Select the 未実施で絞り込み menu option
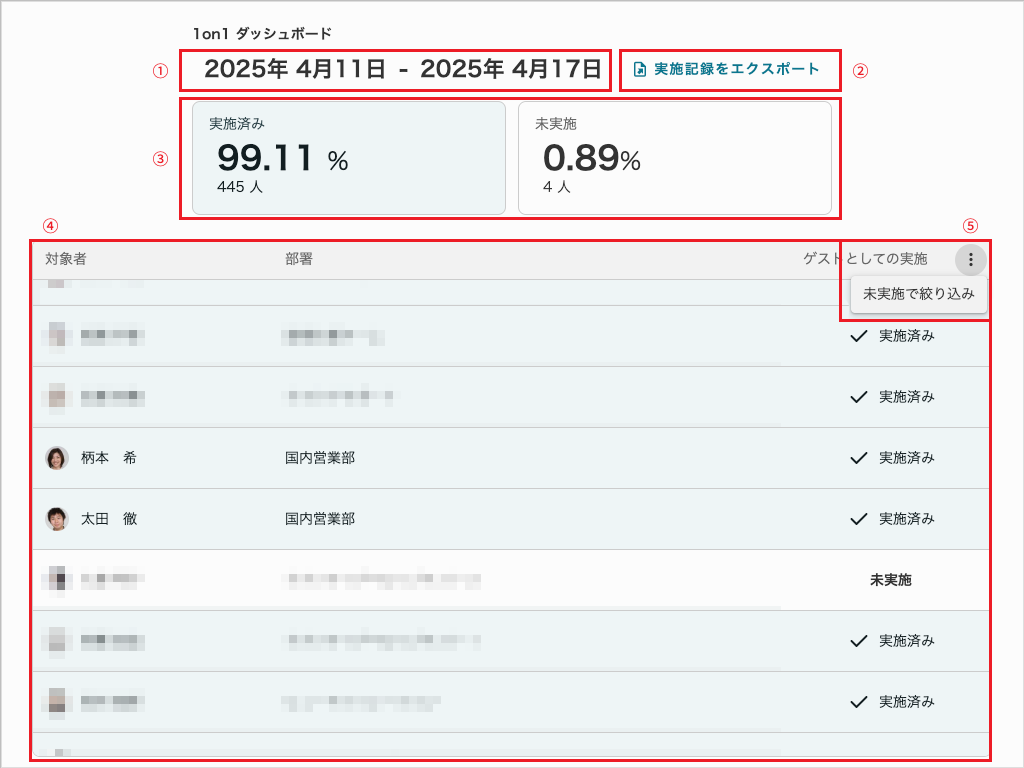This screenshot has width=1024, height=768. (918, 294)
